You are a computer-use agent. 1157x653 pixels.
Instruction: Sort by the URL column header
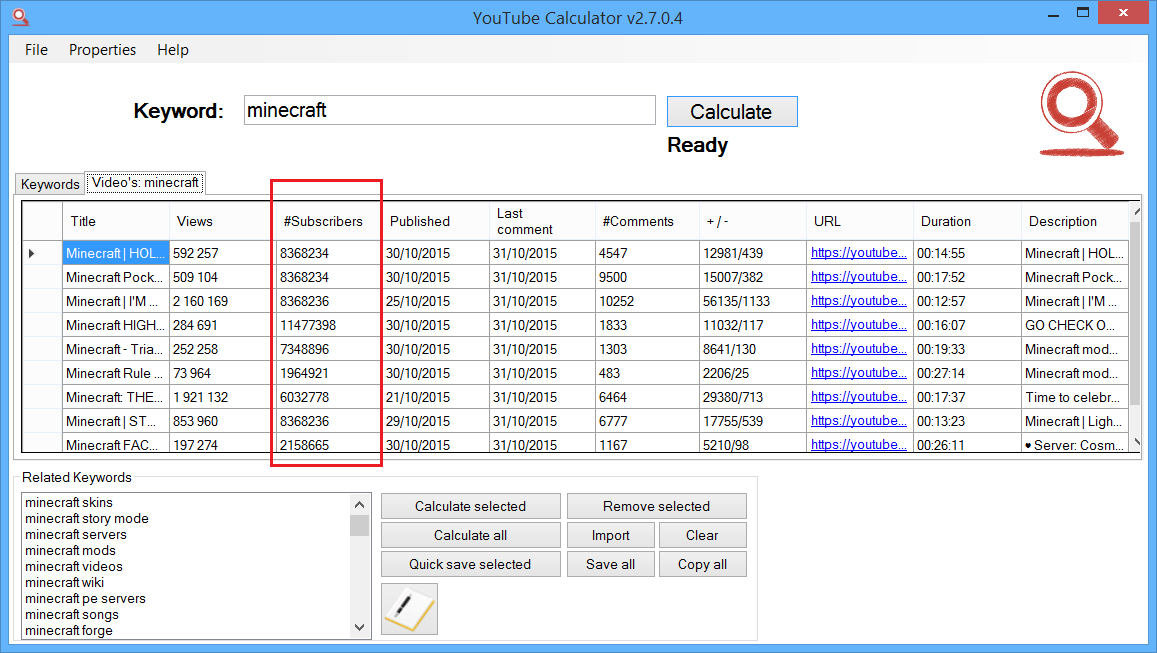tap(860, 221)
